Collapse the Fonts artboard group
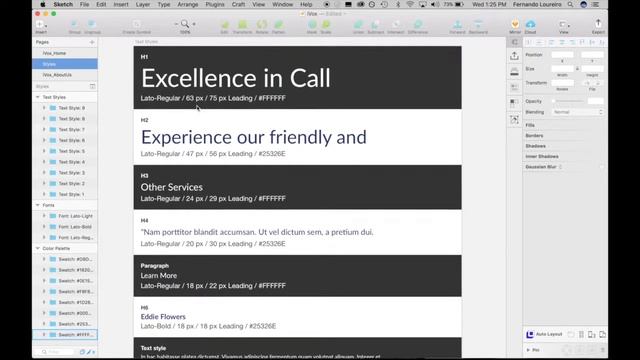The height and width of the screenshot is (360, 640). (38, 205)
